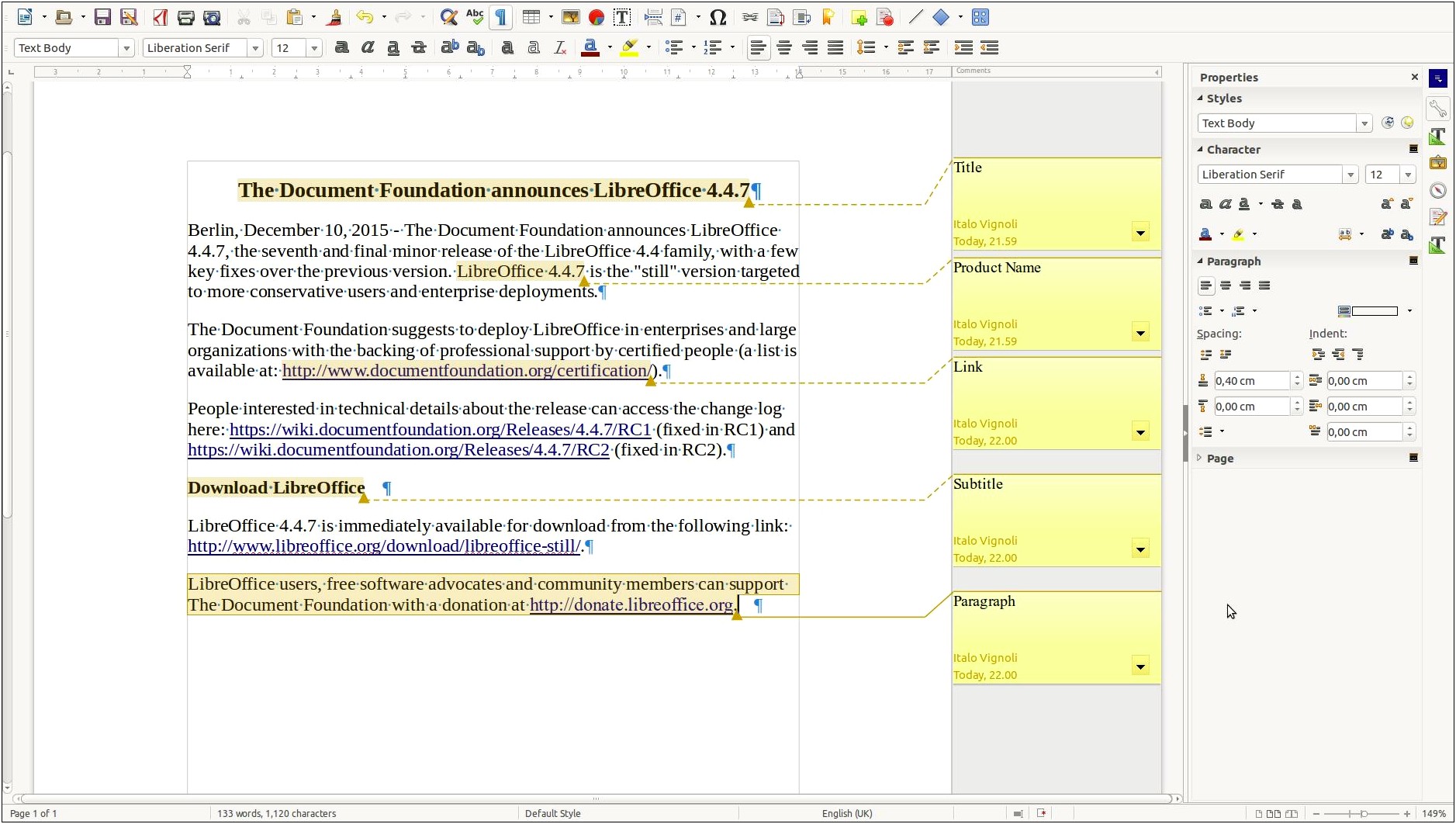
Task: Open Sidebar Settings menu button
Action: pos(1438,78)
